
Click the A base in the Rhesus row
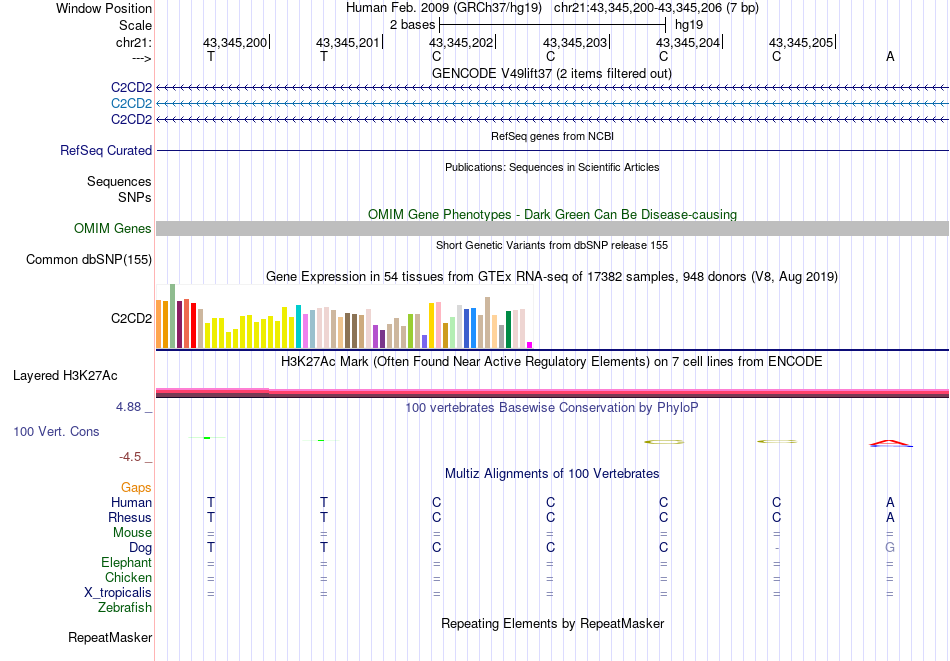point(890,517)
